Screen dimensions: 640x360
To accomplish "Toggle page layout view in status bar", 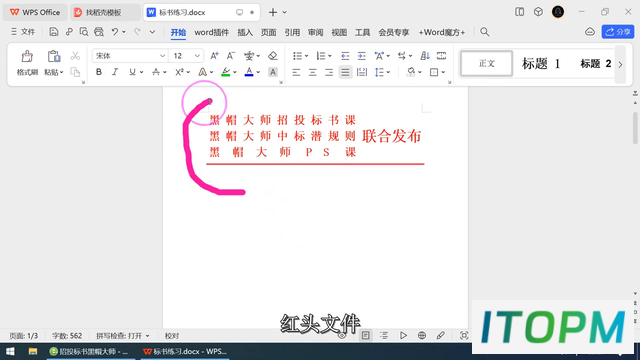I will point(365,336).
